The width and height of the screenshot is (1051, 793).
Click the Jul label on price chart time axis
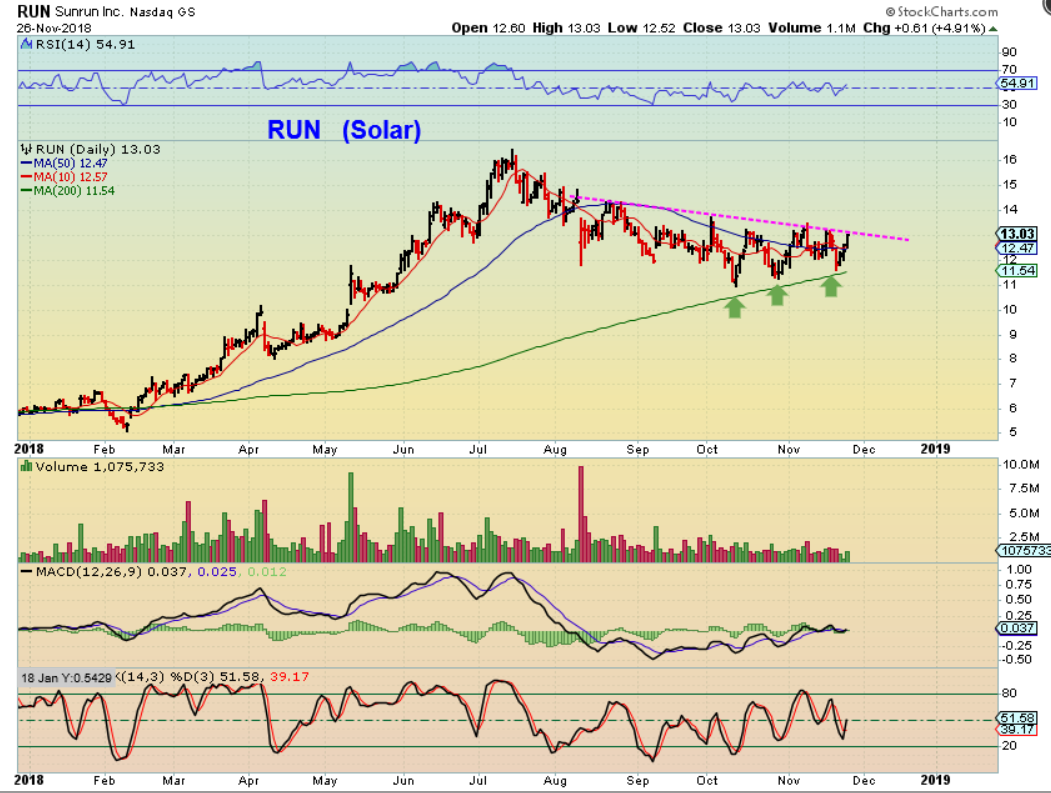click(478, 449)
